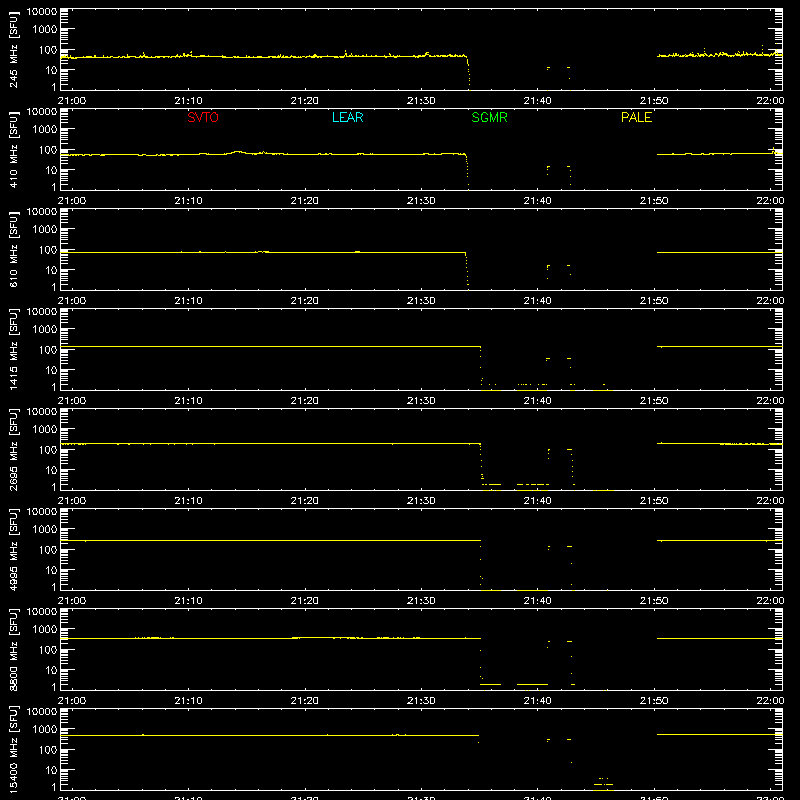Click the 1000 y-axis label of 15400 MHz plot
Screen dimensions: 800x800
tap(45, 730)
